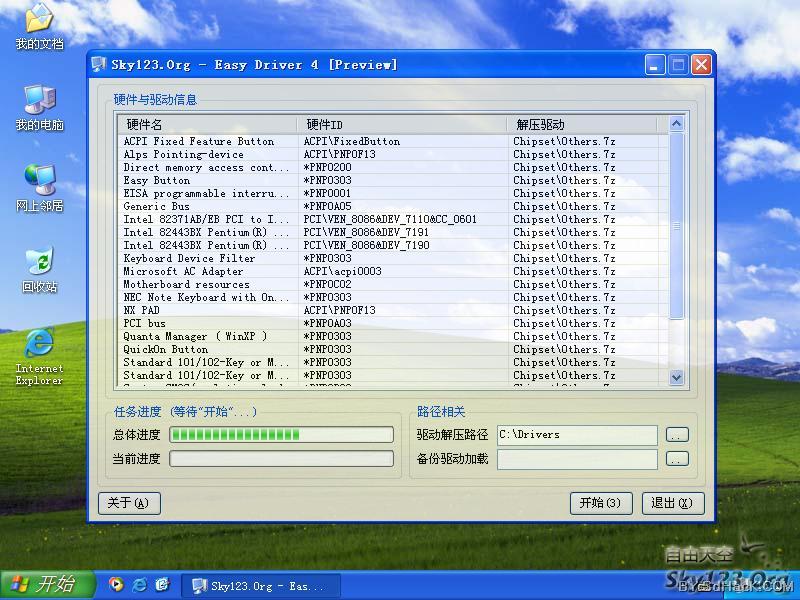
Task: Select the Easy Button row
Action: click(x=393, y=181)
